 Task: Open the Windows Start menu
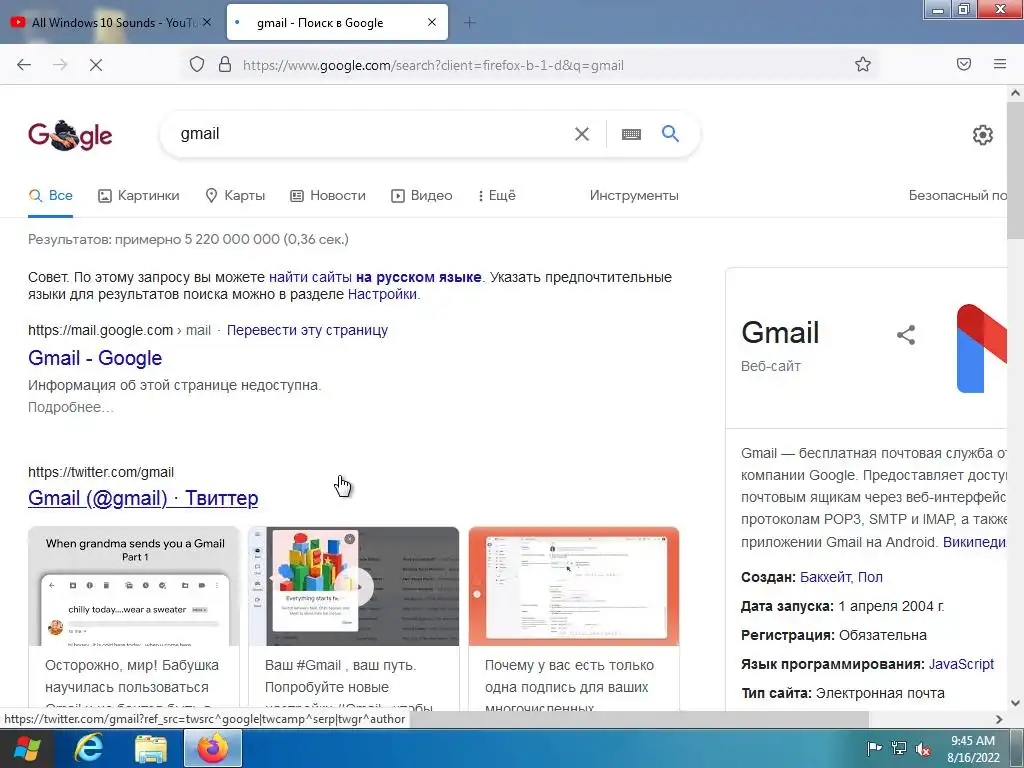(x=27, y=748)
